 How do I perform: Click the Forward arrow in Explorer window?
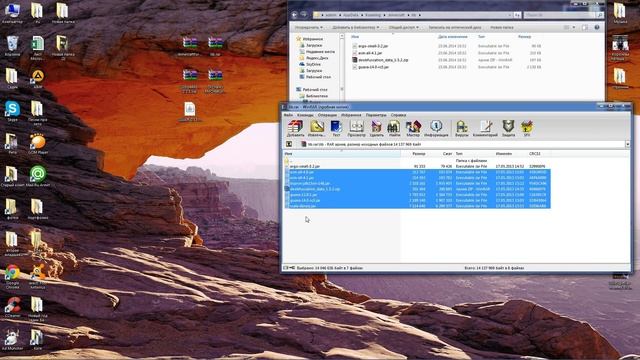pyautogui.click(x=304, y=15)
